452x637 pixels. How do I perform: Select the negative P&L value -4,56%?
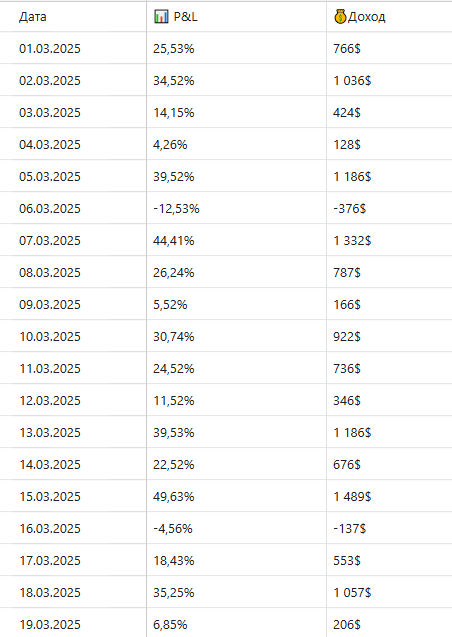coord(173,529)
